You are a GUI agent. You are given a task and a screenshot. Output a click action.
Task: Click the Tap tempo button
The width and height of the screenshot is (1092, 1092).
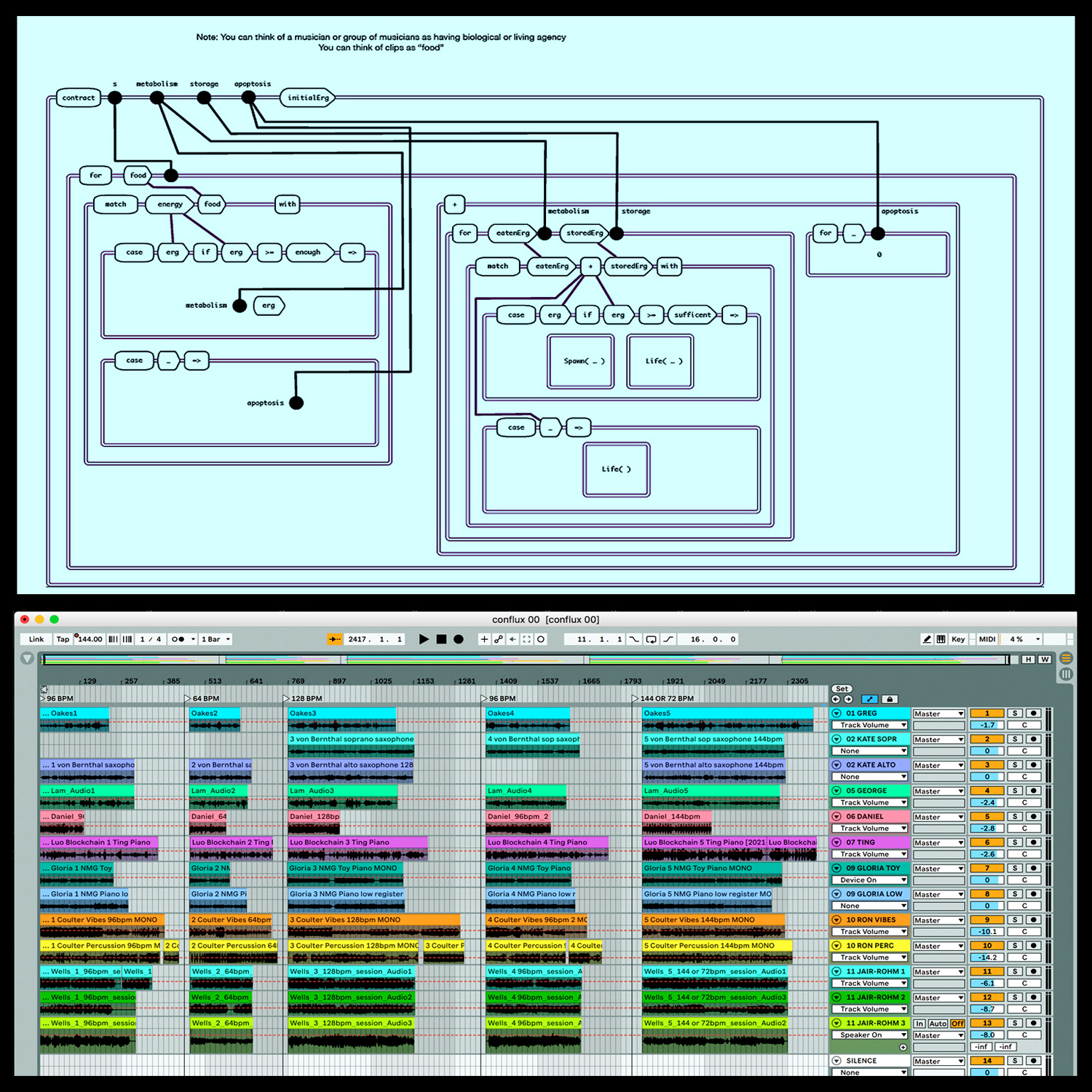click(63, 639)
